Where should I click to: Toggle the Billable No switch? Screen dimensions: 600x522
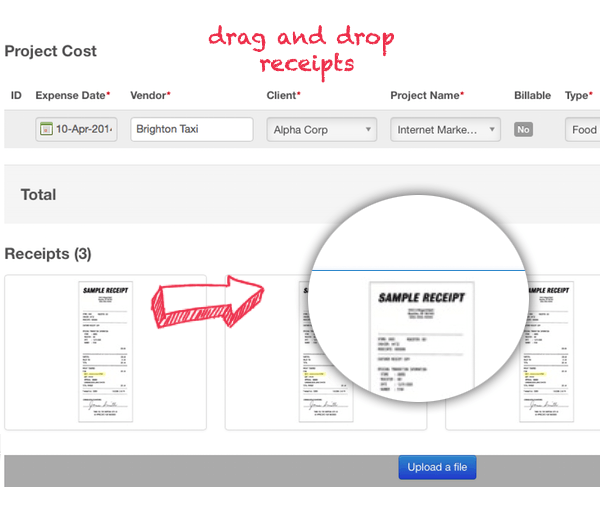pyautogui.click(x=523, y=129)
